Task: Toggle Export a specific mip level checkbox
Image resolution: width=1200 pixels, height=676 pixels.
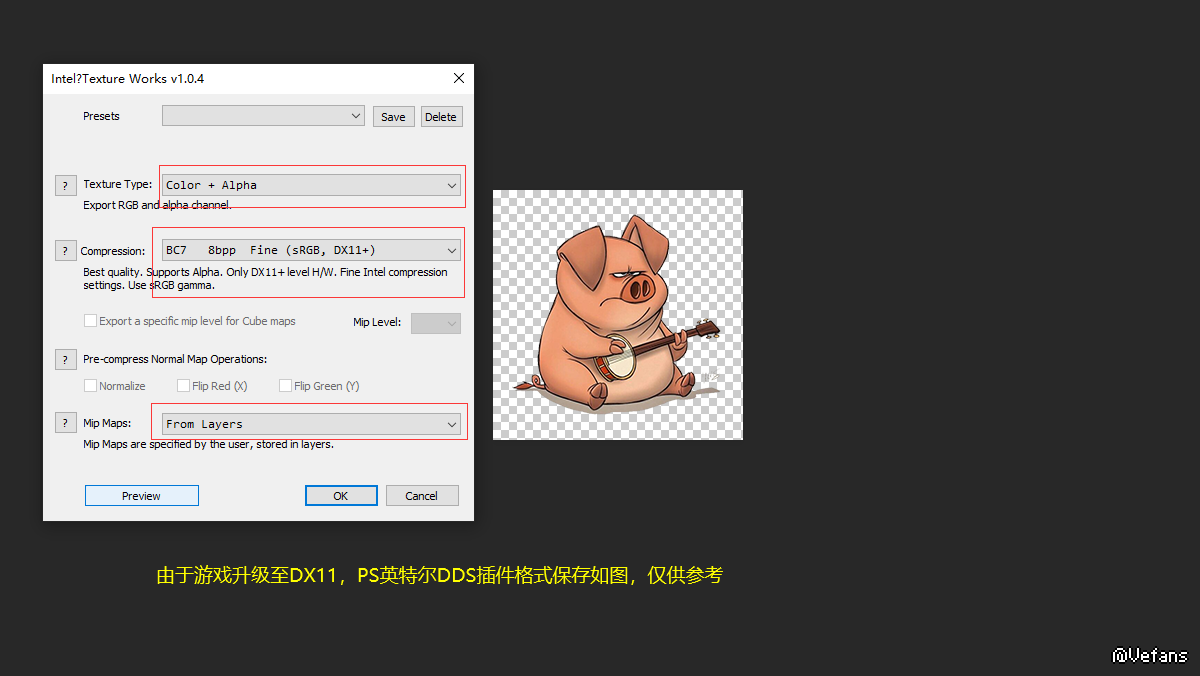Action: point(91,321)
